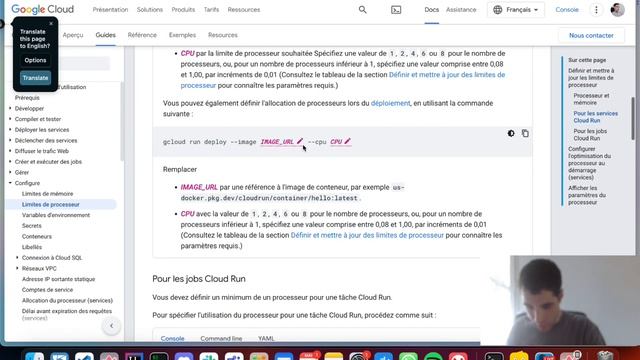Jump to Processeur et mémoire section
The image size is (640, 360).
[591, 99]
